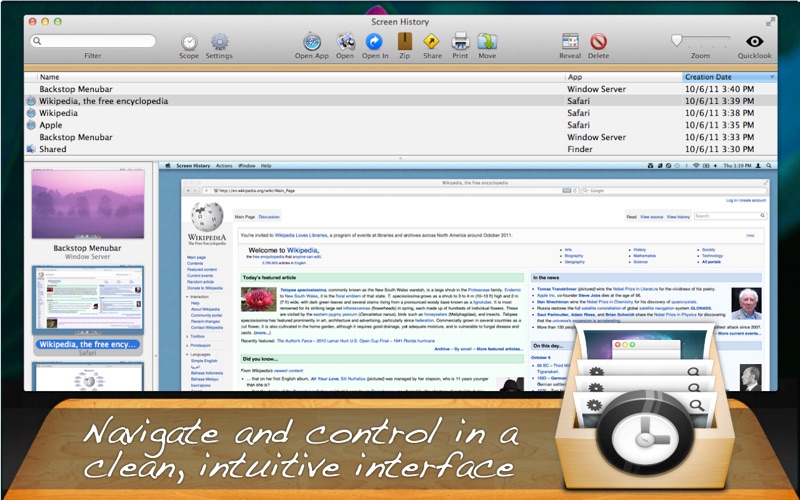Open the Main Page tab in Wikipedia preview

(244, 217)
